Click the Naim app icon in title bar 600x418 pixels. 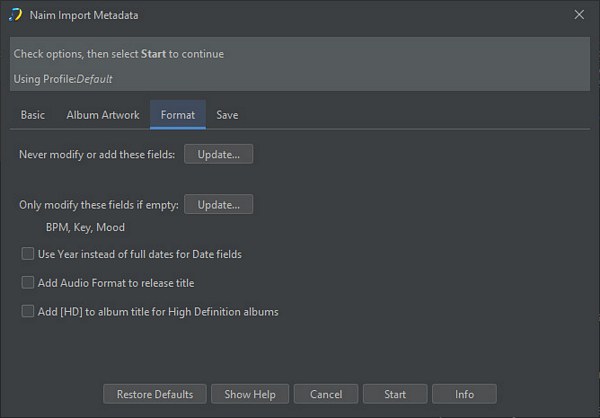click(15, 15)
